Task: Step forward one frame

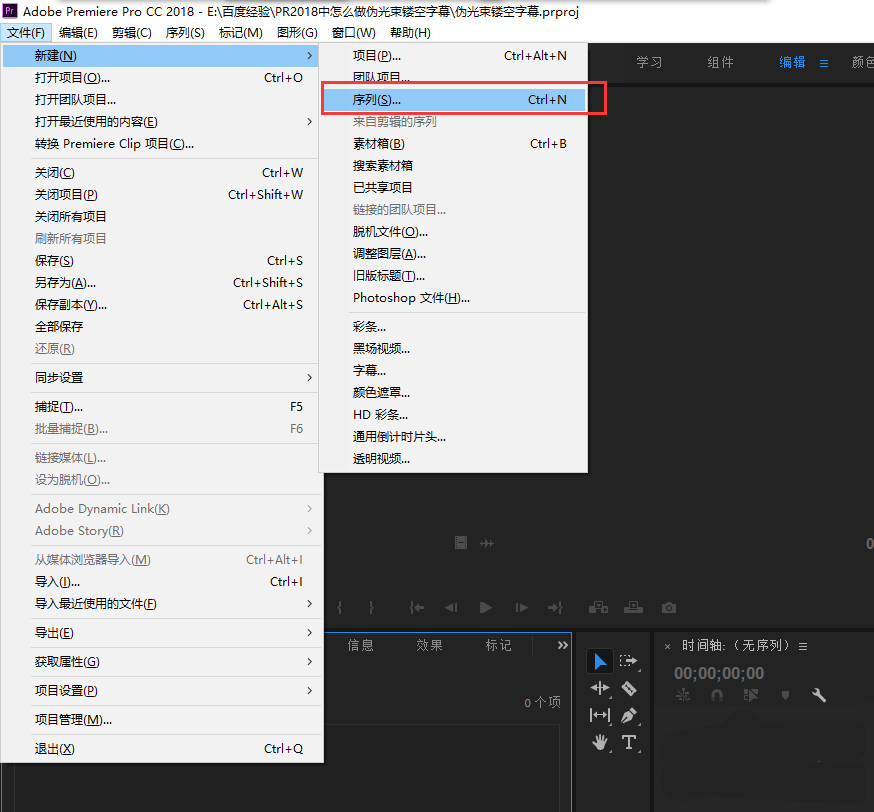Action: (521, 607)
